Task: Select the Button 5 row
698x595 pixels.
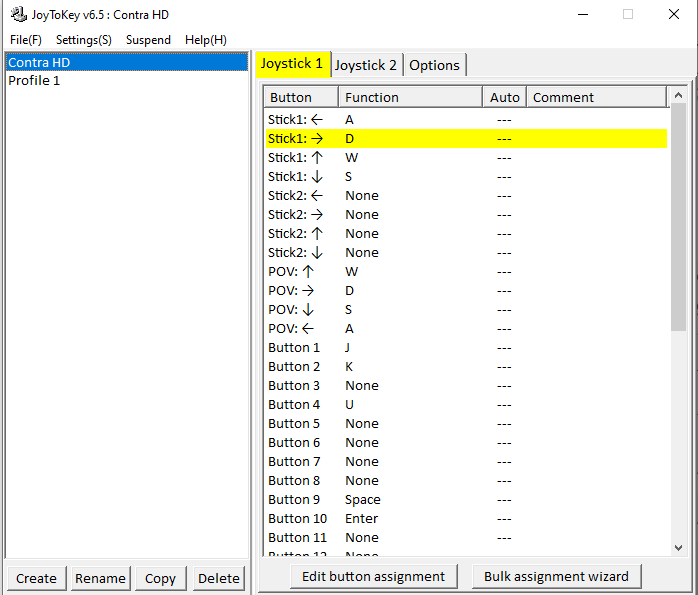Action: coord(466,424)
